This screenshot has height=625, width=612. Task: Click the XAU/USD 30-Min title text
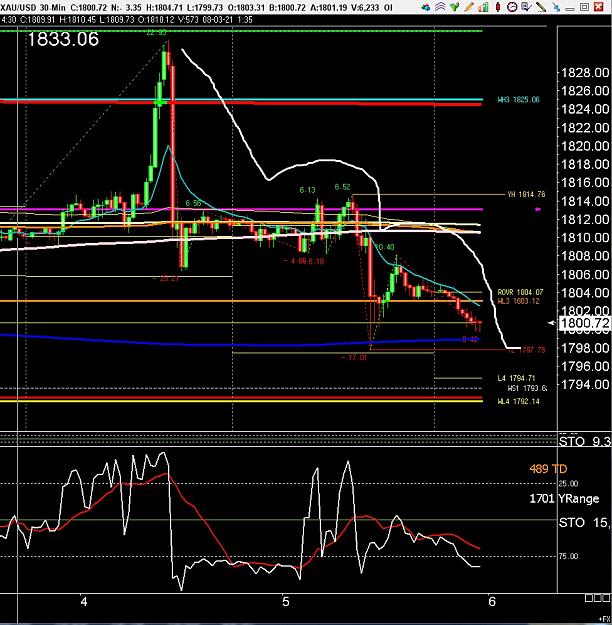(x=33, y=7)
